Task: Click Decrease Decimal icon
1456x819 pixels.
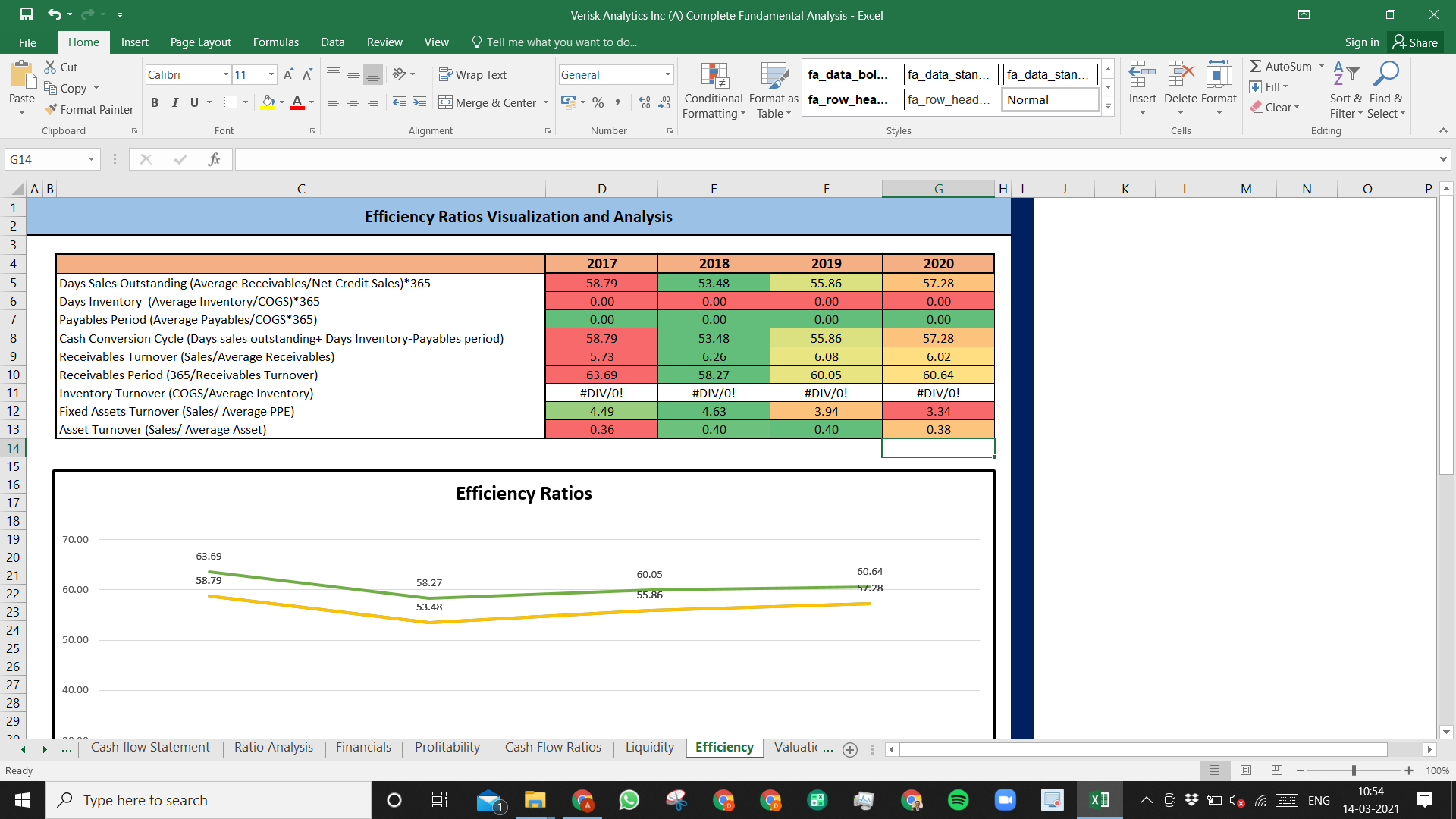Action: pos(664,102)
